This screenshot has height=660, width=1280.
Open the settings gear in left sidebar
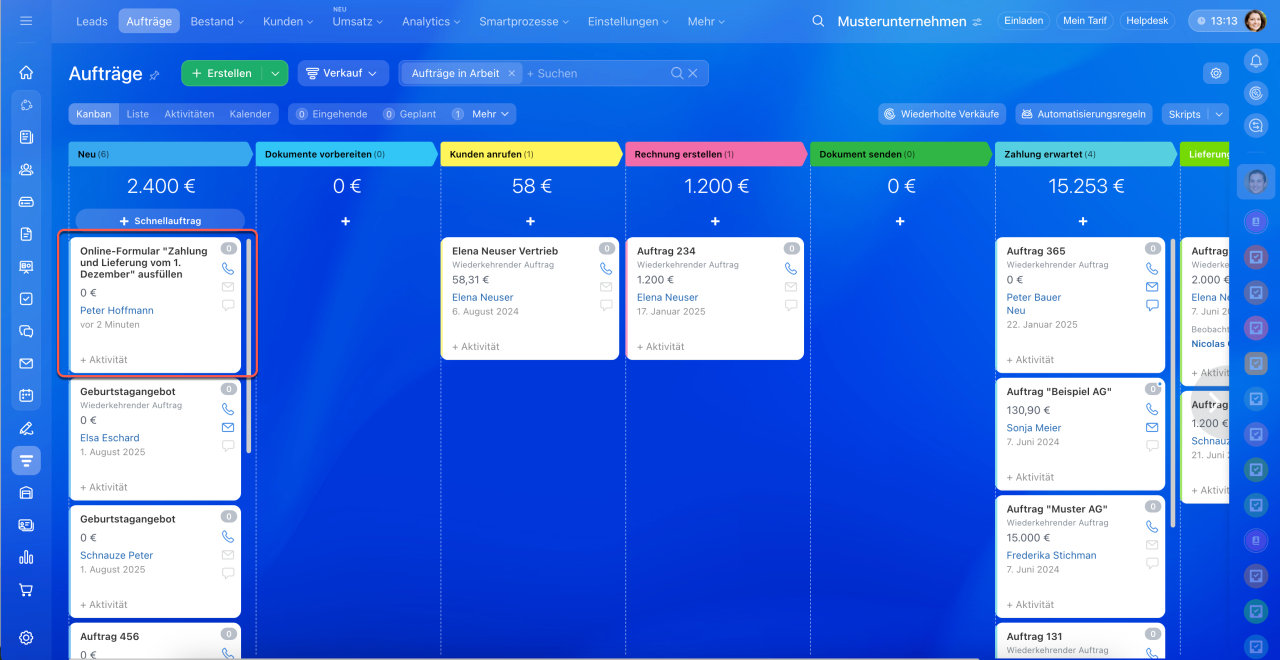(26, 638)
